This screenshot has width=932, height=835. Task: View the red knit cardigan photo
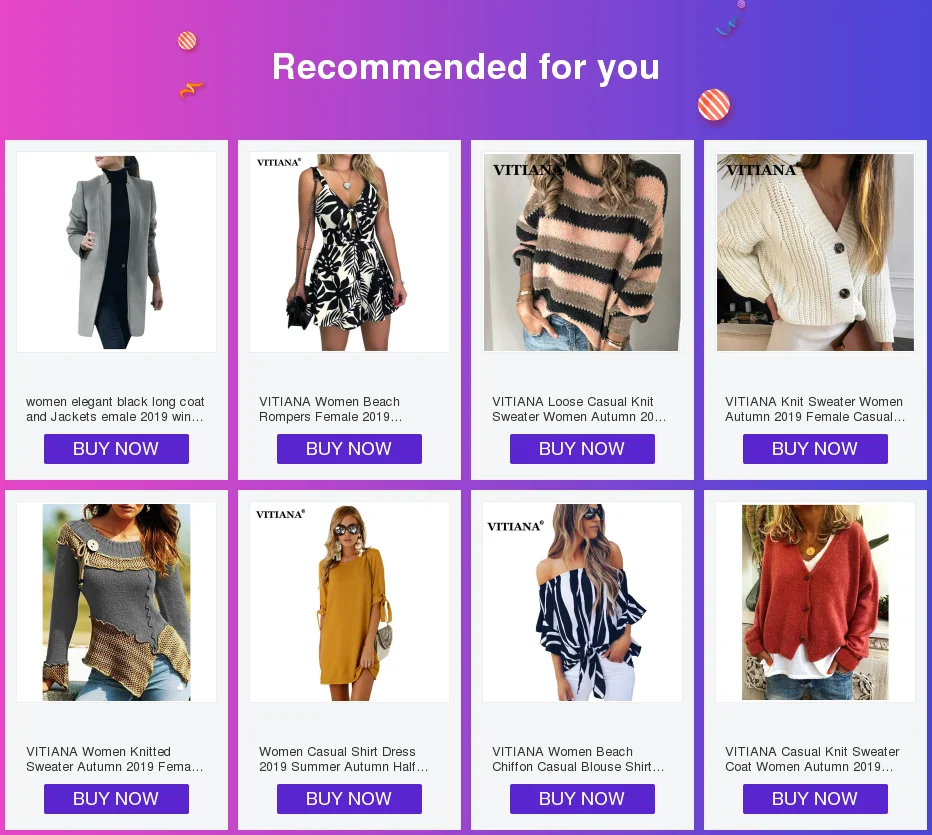(816, 602)
